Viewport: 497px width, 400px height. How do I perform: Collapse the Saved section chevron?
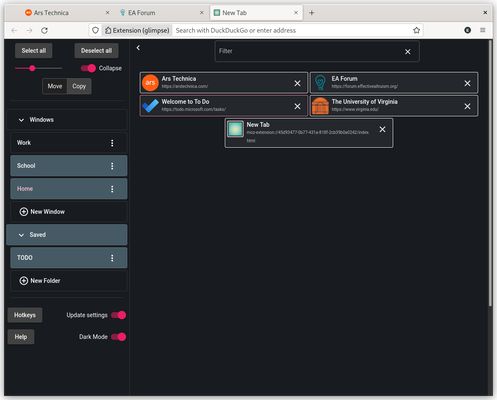(21, 235)
